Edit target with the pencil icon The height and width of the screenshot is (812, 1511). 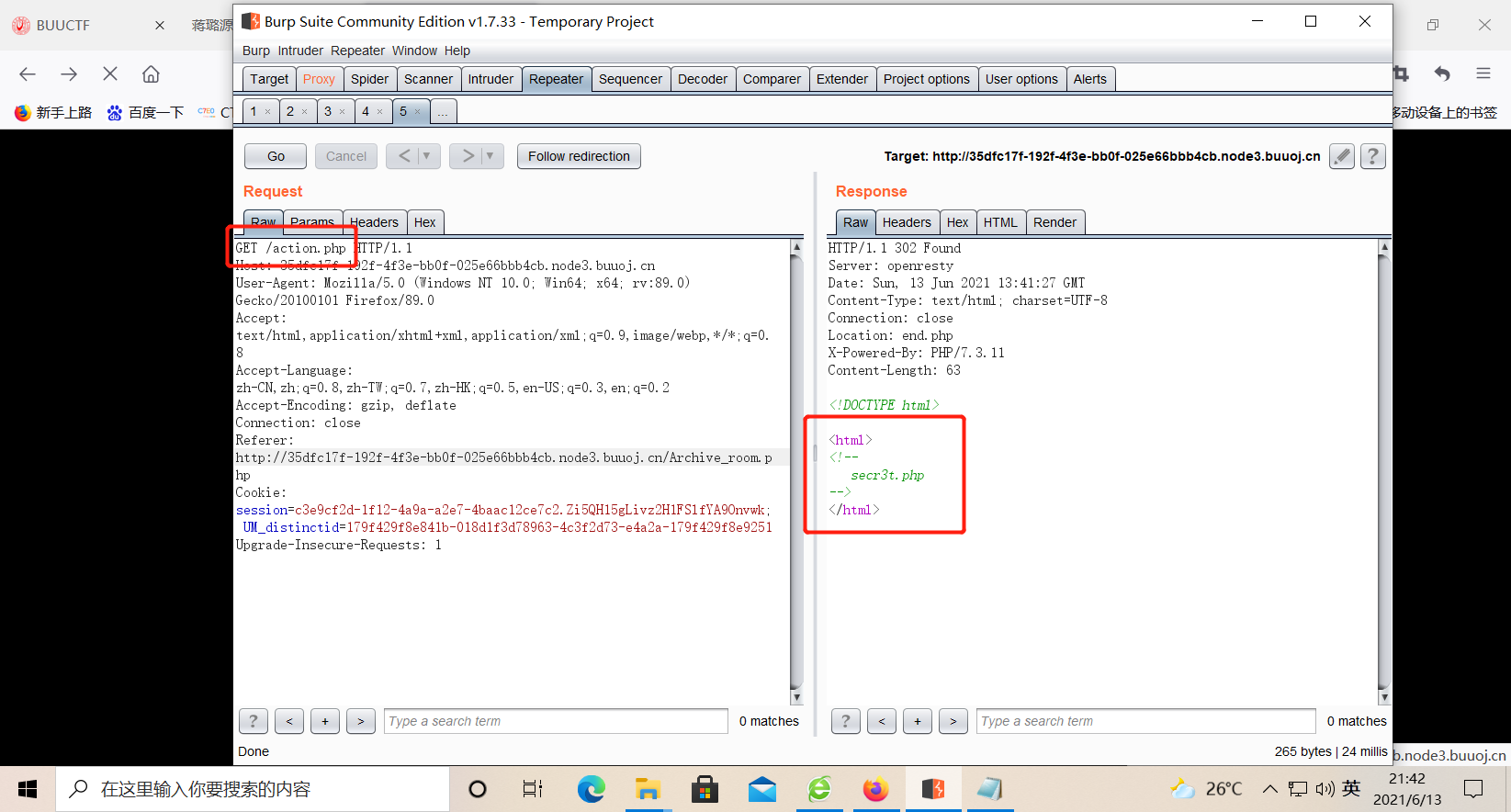(1342, 156)
